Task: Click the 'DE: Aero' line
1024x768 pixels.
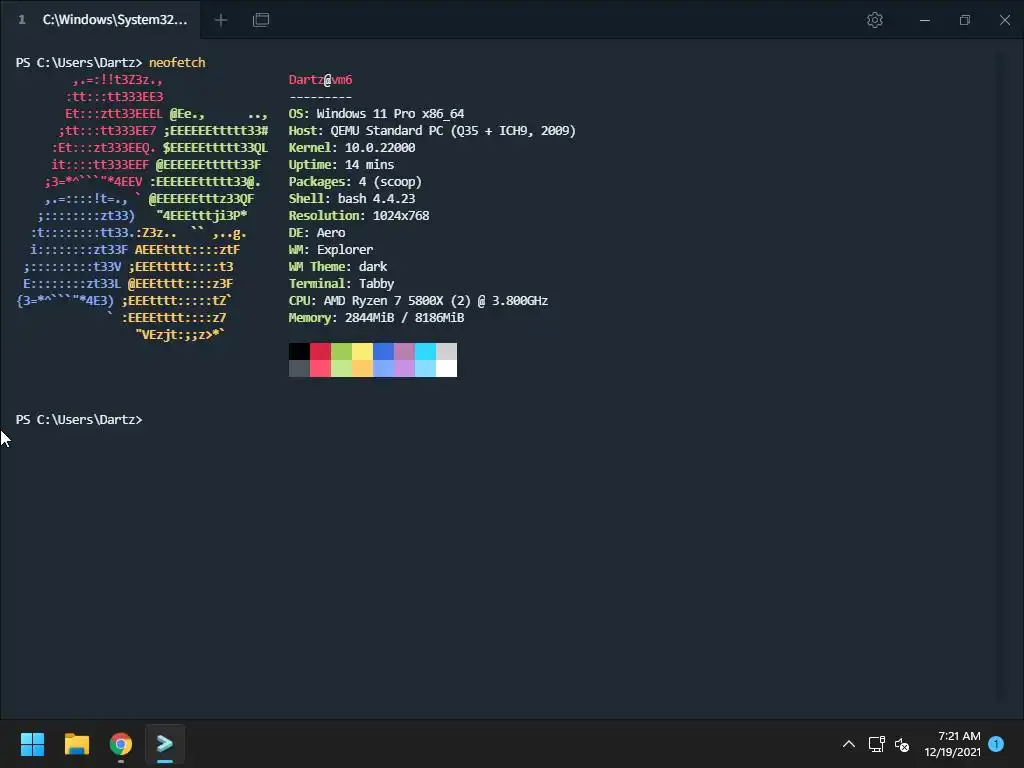Action: point(317,232)
